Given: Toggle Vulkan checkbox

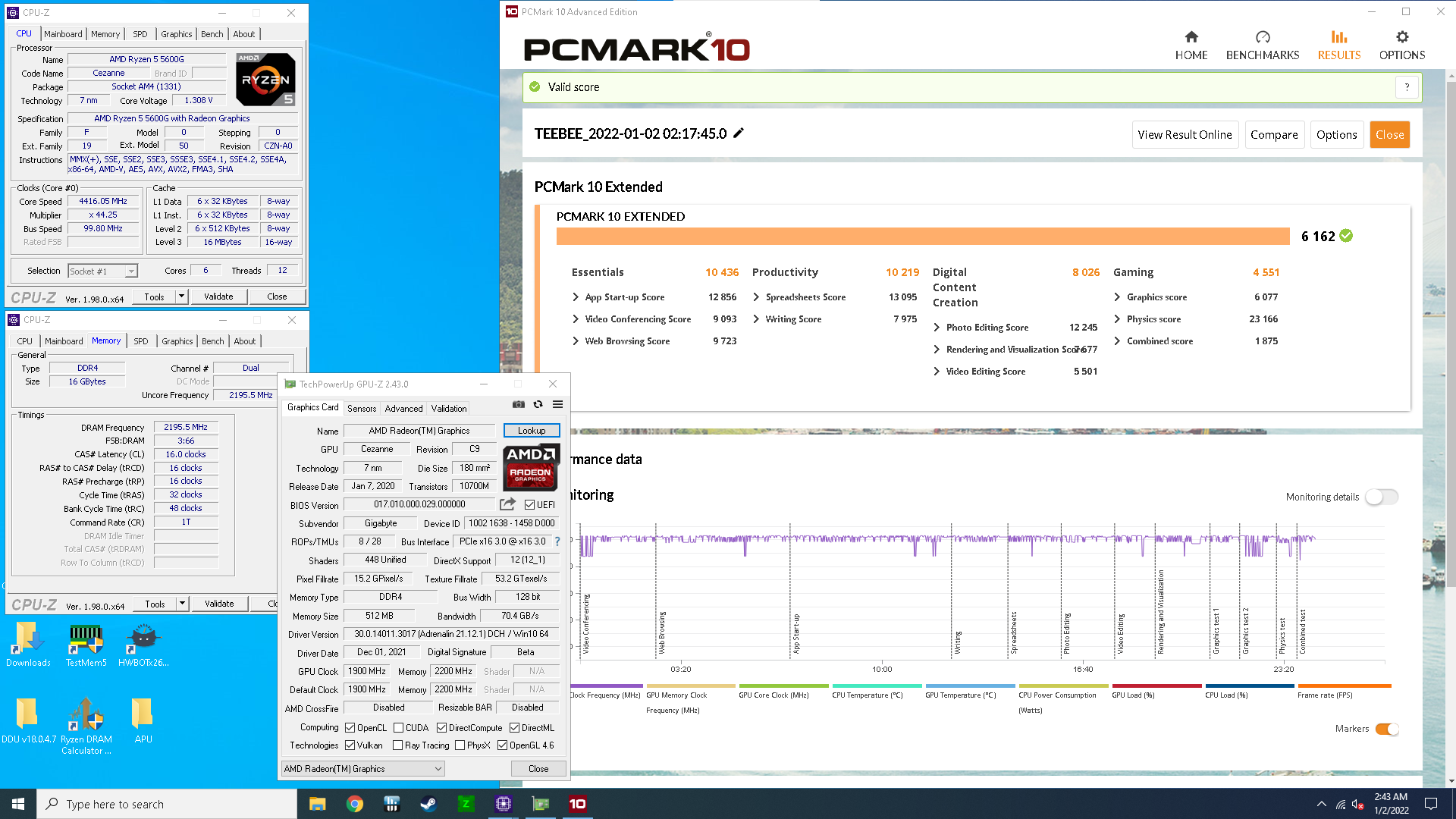Looking at the screenshot, I should 350,745.
